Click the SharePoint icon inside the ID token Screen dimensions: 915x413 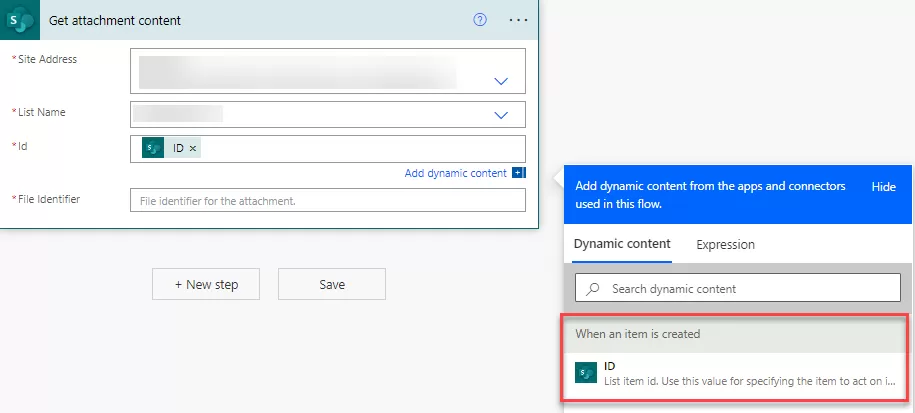point(153,148)
